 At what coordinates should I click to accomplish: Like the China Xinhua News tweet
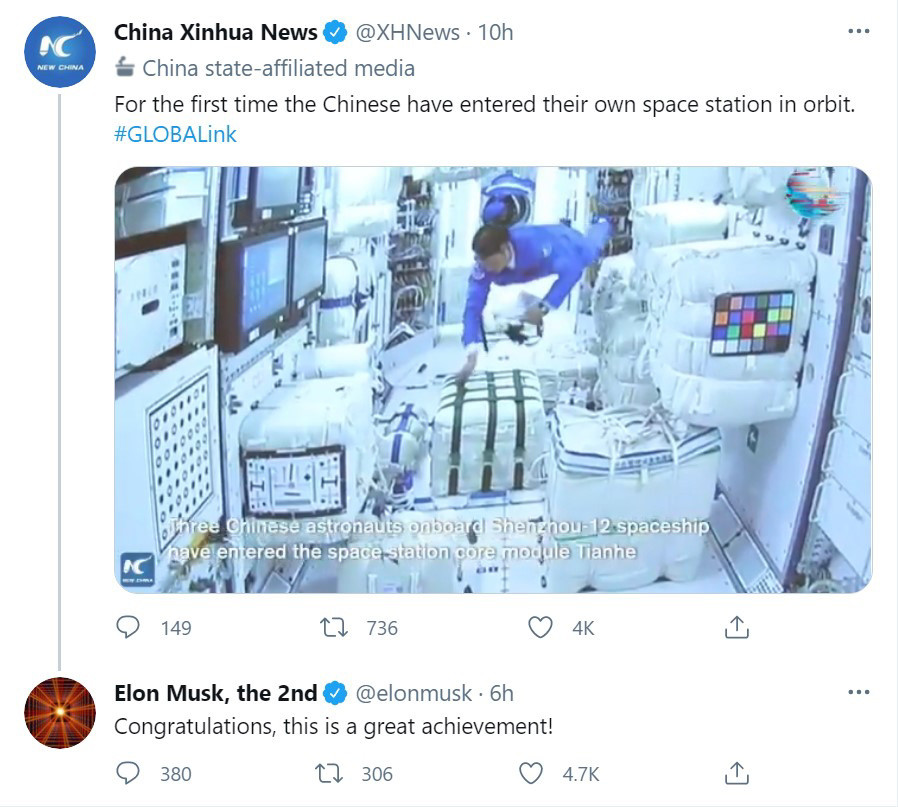click(x=541, y=628)
